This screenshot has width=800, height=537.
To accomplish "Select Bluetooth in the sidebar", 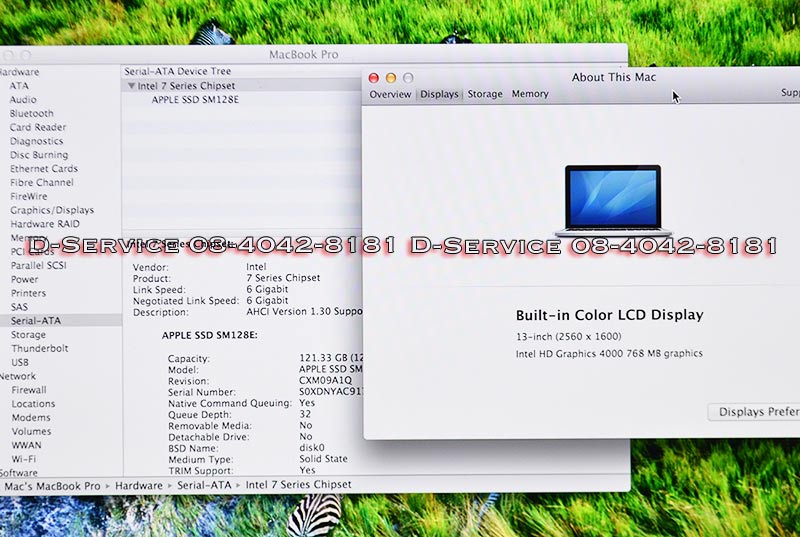I will (32, 113).
